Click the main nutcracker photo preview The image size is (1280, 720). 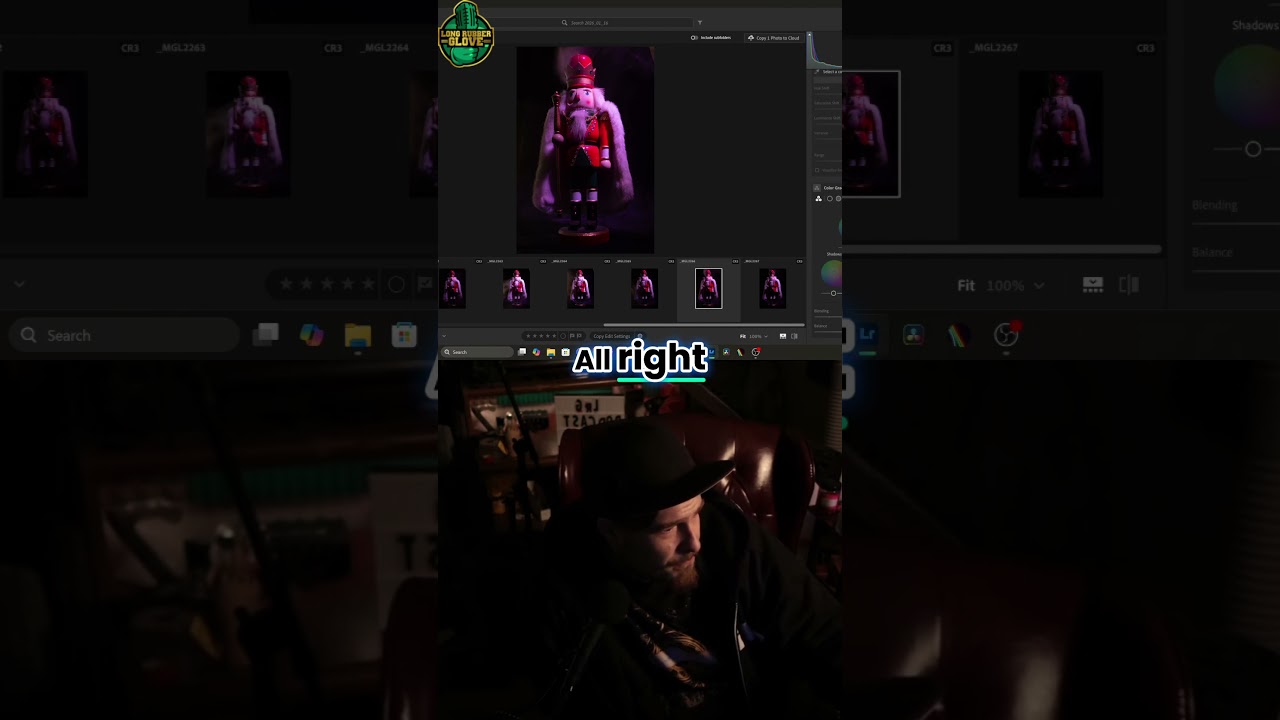tap(585, 149)
